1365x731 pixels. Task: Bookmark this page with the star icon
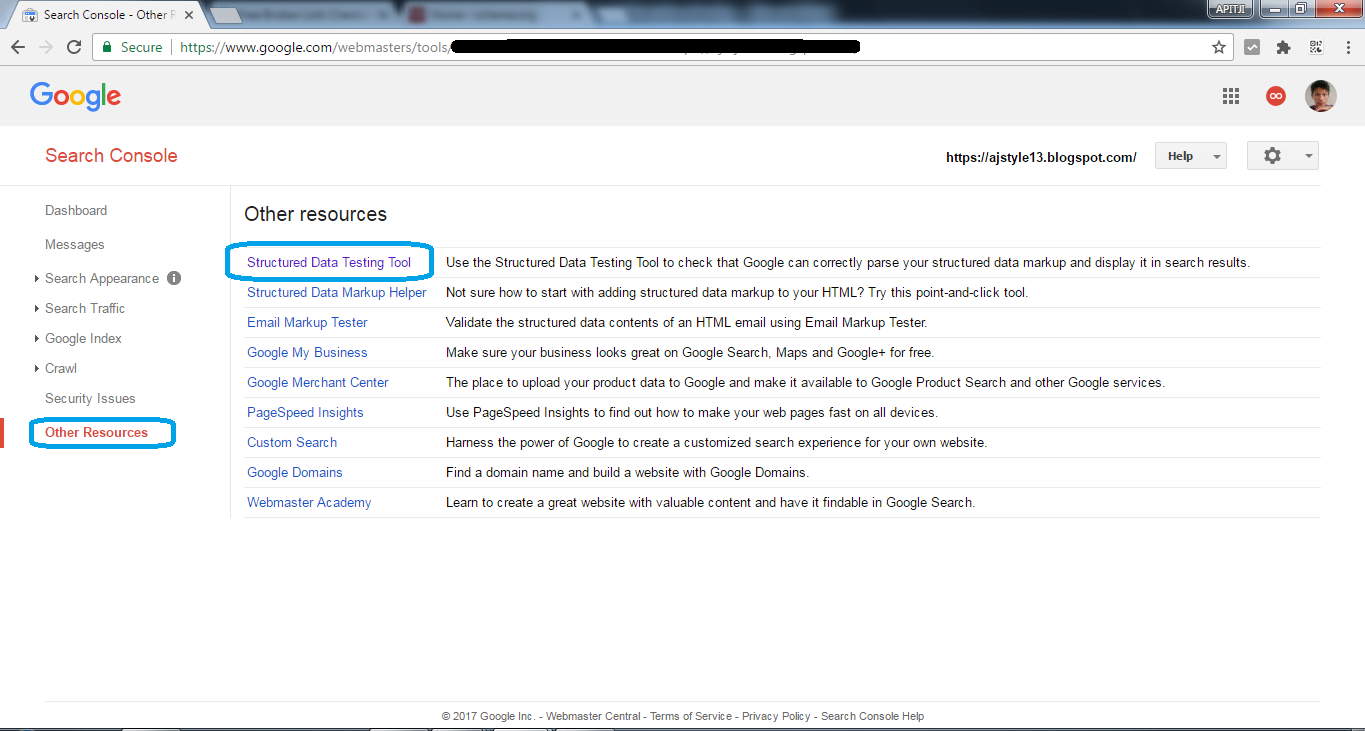[x=1219, y=47]
